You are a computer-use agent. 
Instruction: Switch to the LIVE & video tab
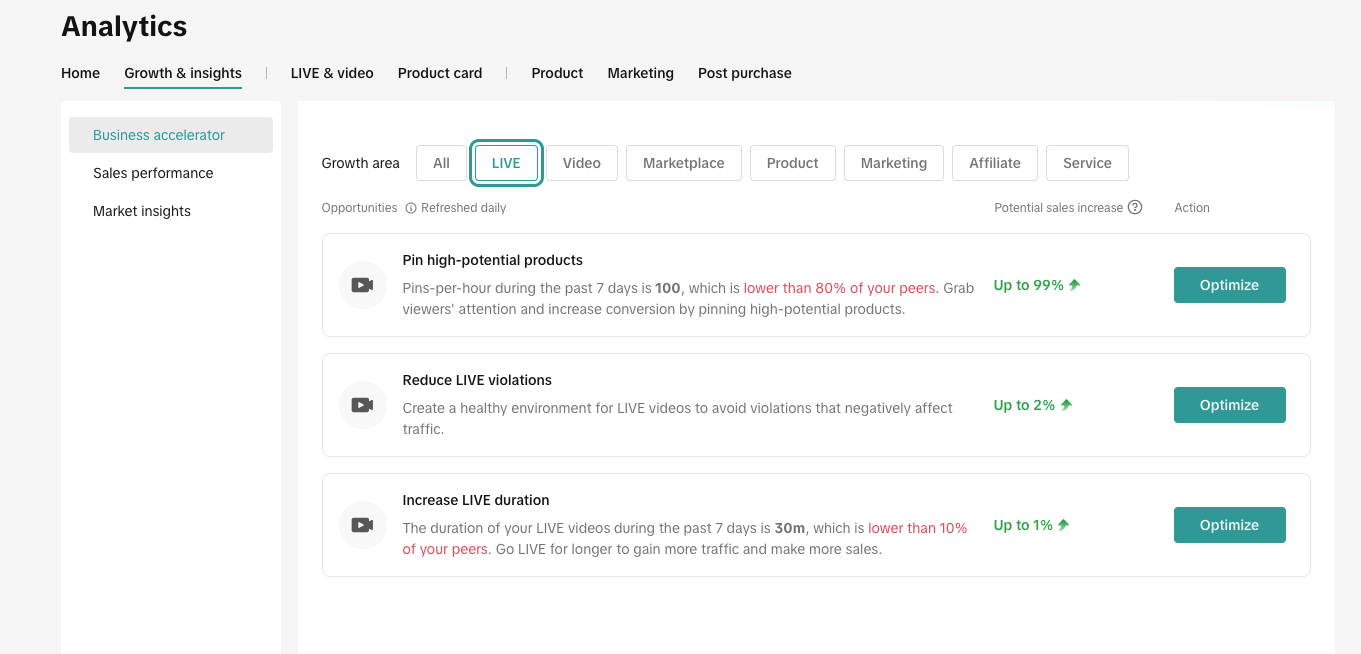[x=332, y=73]
